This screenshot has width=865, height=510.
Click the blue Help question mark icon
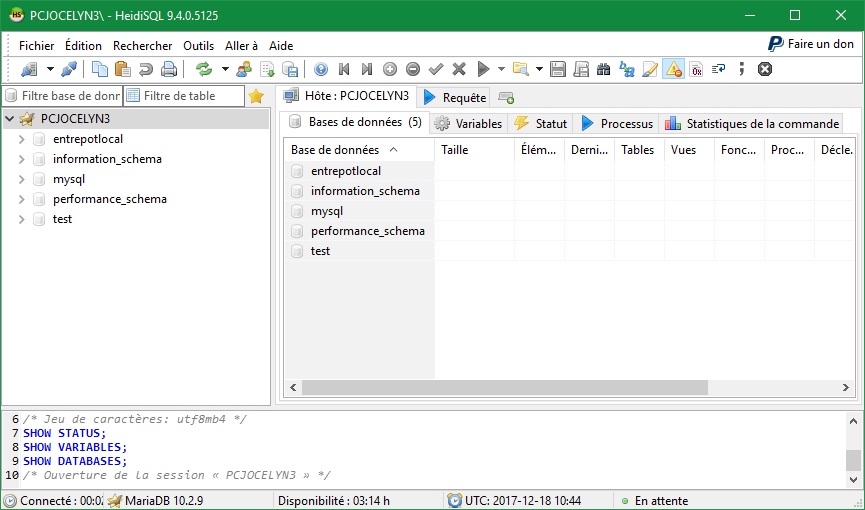point(321,69)
